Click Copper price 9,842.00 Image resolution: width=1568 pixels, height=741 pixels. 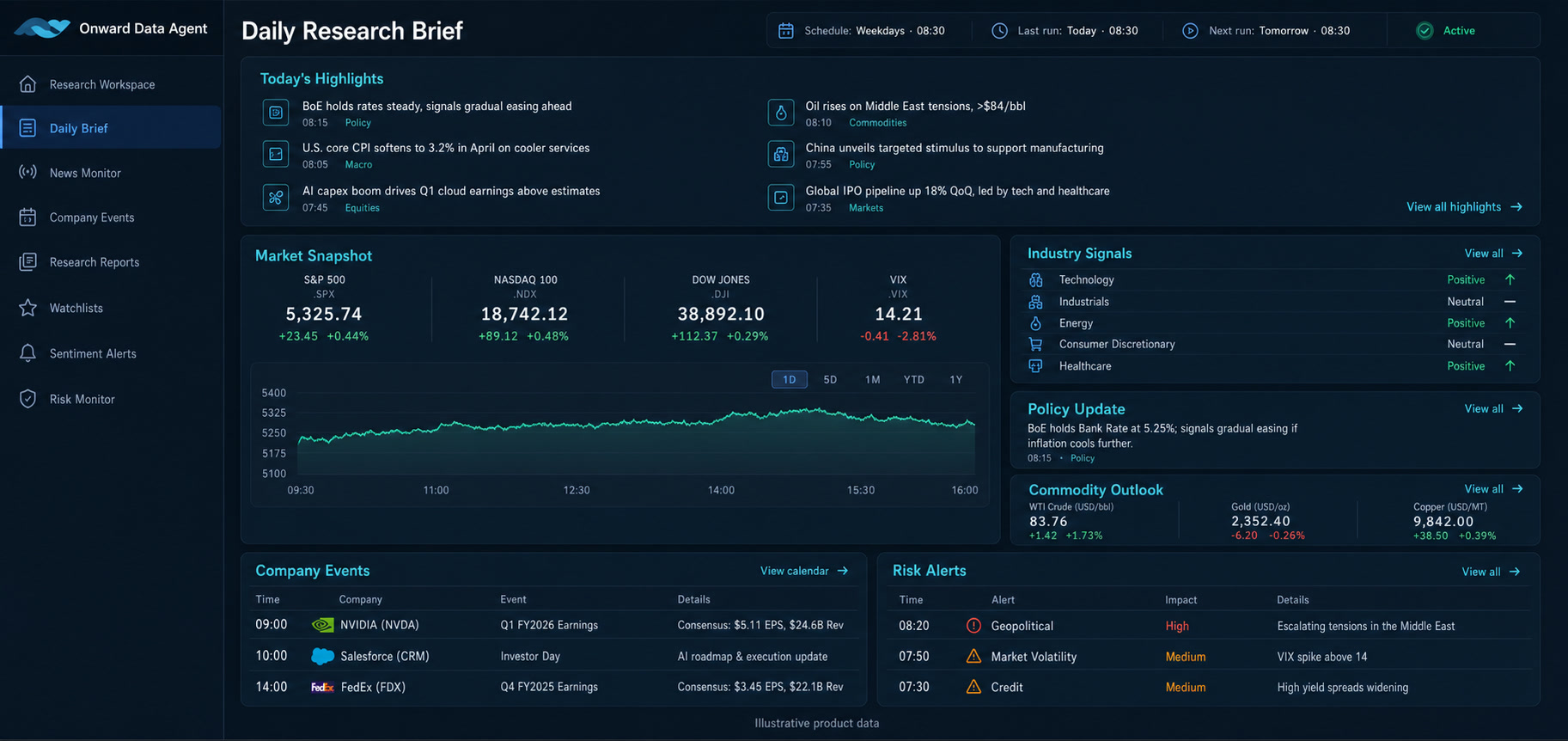1443,521
